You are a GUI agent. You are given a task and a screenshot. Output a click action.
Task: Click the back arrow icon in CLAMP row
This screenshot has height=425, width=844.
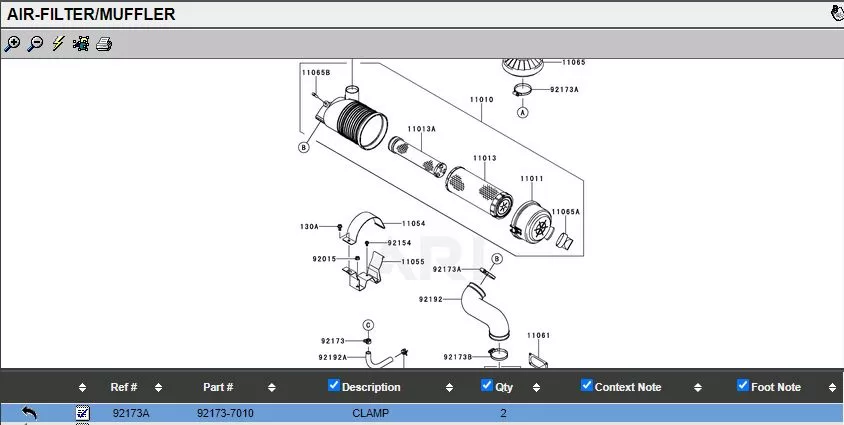click(x=30, y=412)
